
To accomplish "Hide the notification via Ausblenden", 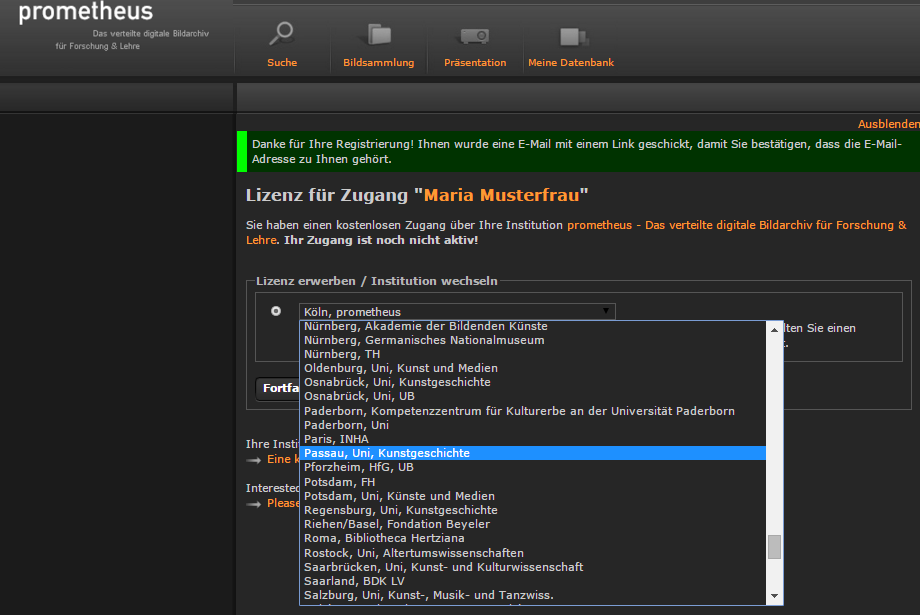I will tap(888, 124).
